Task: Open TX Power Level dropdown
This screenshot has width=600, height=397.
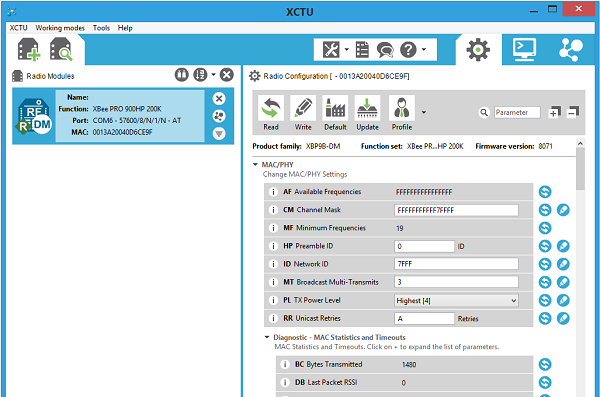Action: 456,301
